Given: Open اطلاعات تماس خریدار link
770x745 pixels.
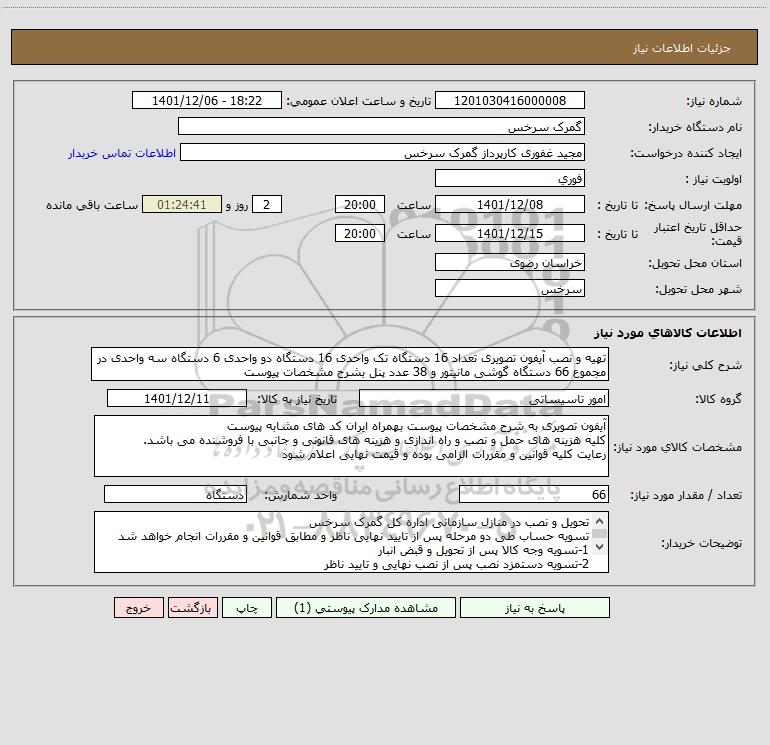Looking at the screenshot, I should 122,153.
